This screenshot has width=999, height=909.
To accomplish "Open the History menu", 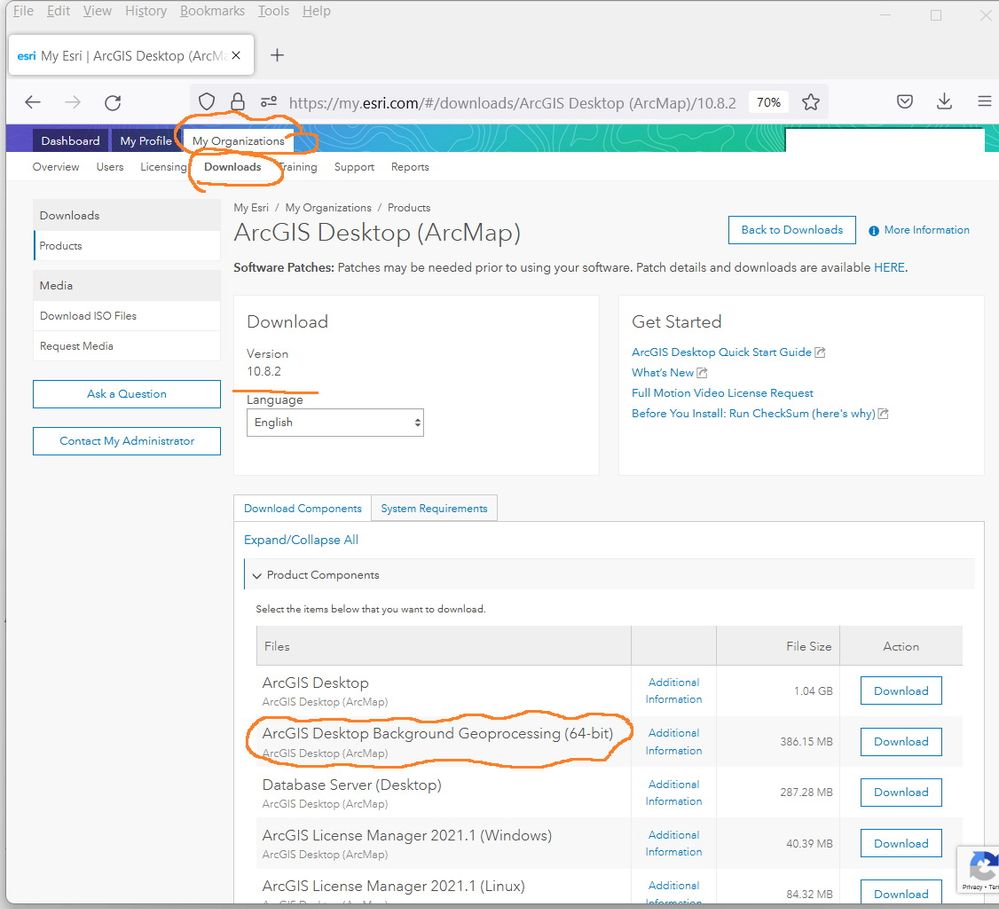I will [x=146, y=11].
